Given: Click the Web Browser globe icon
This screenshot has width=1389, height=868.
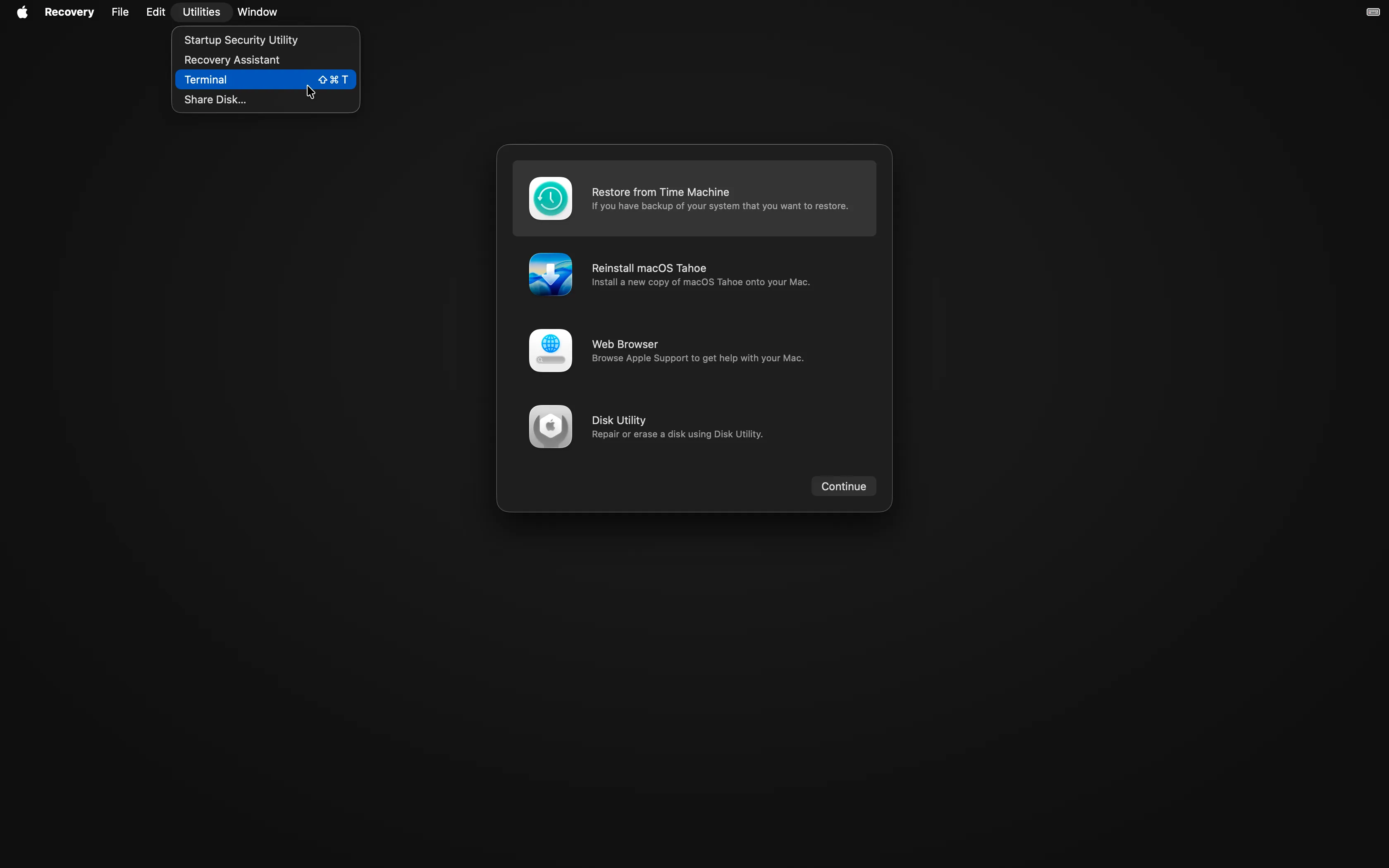Looking at the screenshot, I should (x=551, y=351).
